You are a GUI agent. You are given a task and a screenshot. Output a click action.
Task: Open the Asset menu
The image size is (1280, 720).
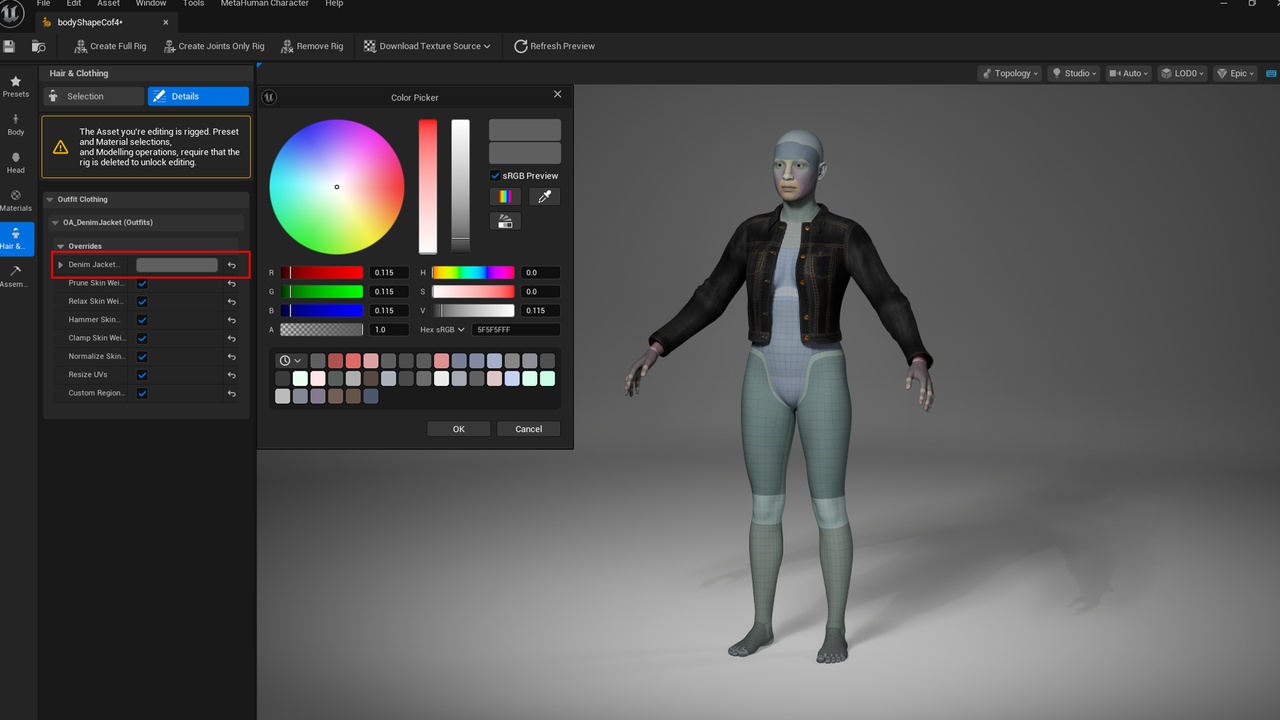[108, 4]
